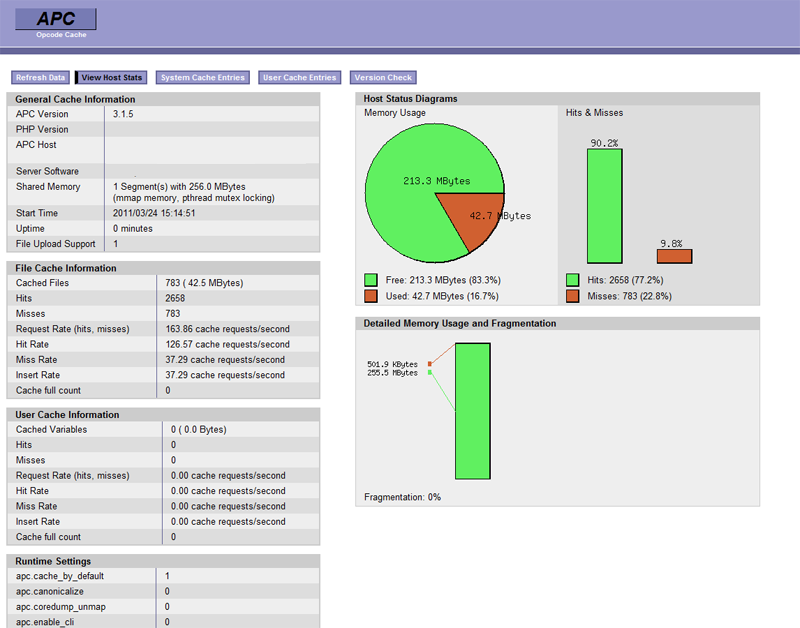
Task: Click the green marker beside 255.5 MBytes
Action: point(430,372)
